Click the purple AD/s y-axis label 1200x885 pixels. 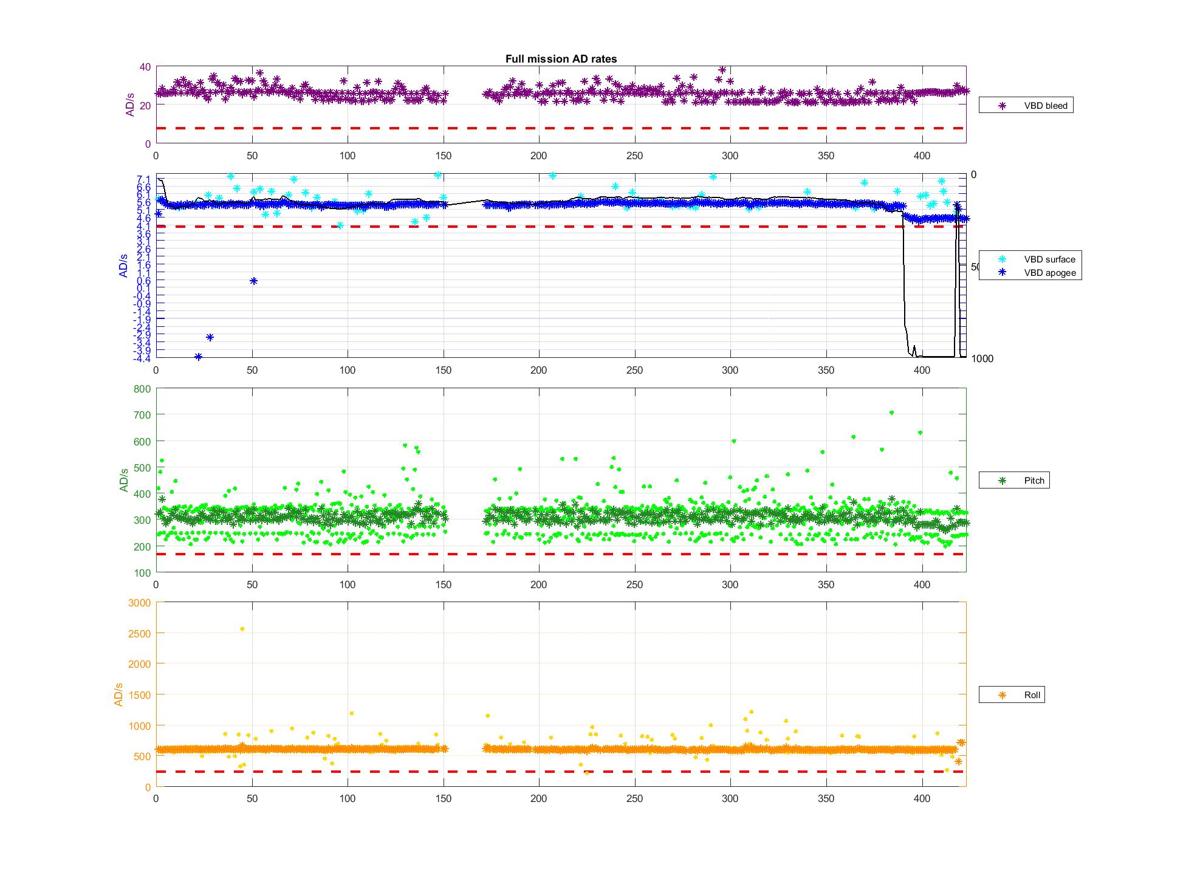click(x=130, y=105)
